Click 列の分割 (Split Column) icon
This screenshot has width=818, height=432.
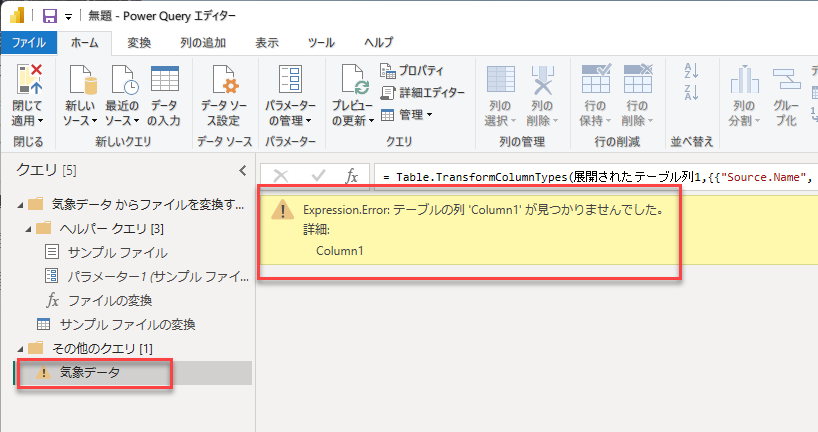pos(744,79)
